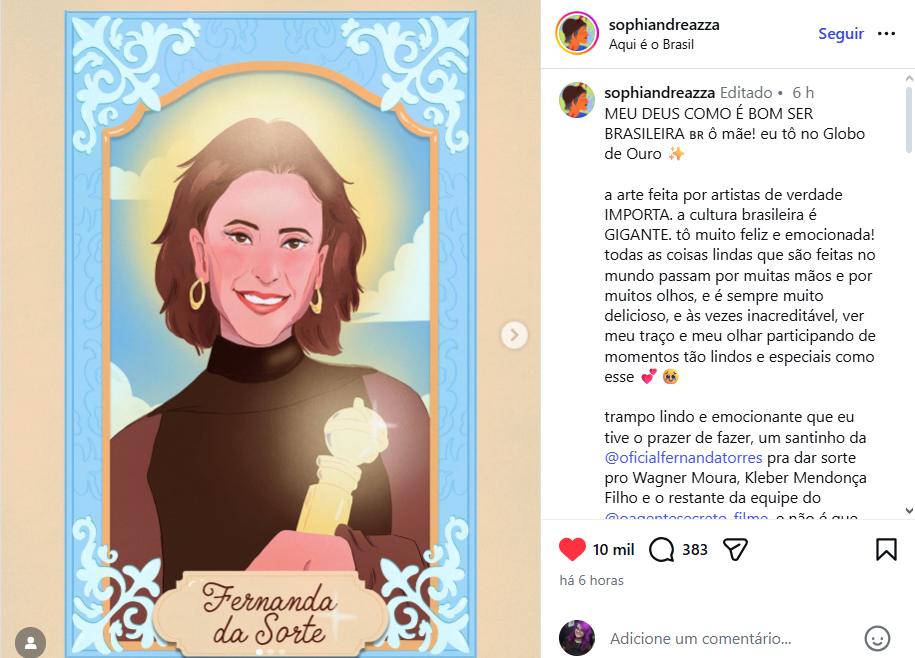
Task: Open the three-dot more options menu
Action: click(x=886, y=34)
